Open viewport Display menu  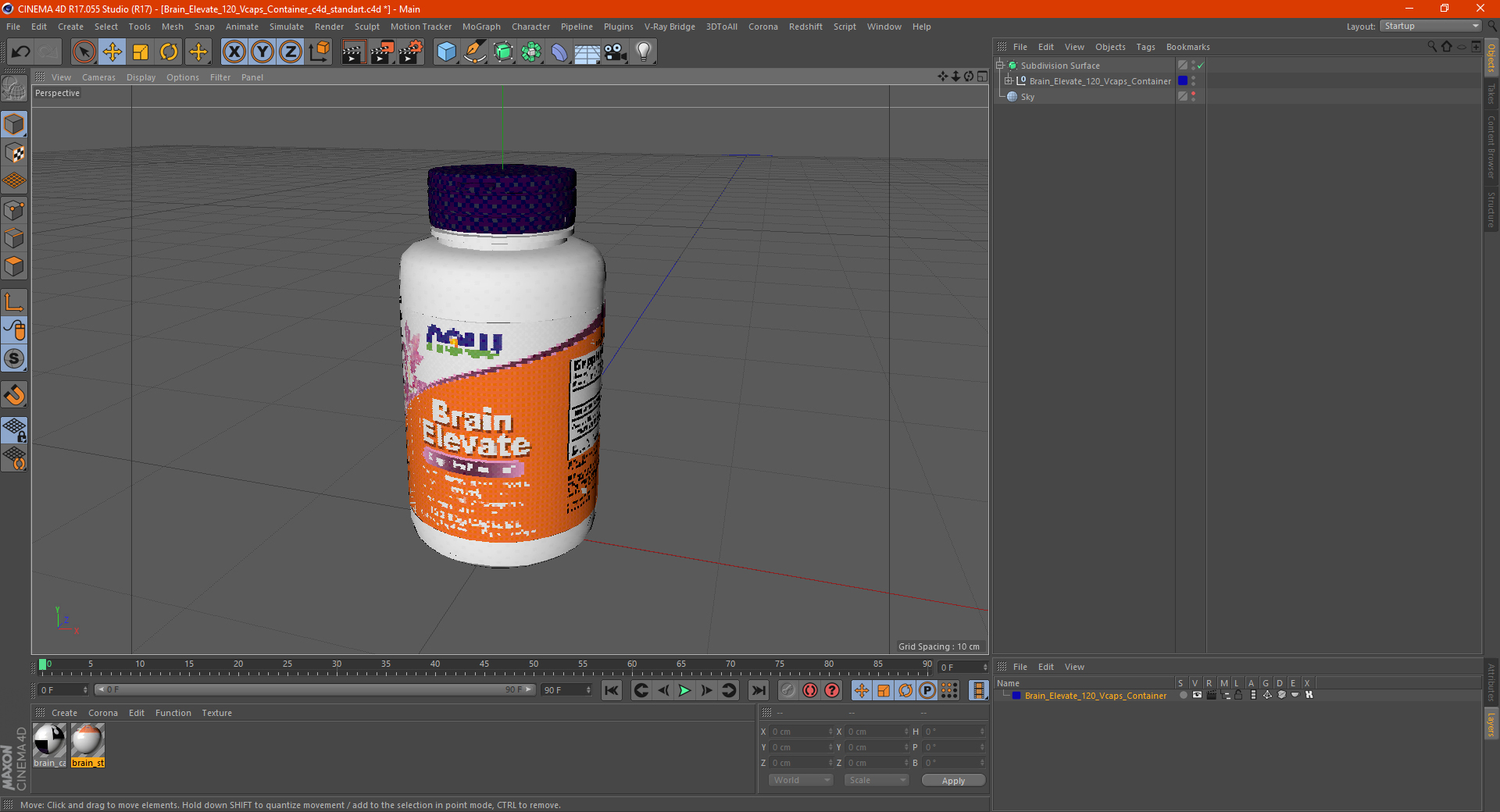pyautogui.click(x=141, y=77)
